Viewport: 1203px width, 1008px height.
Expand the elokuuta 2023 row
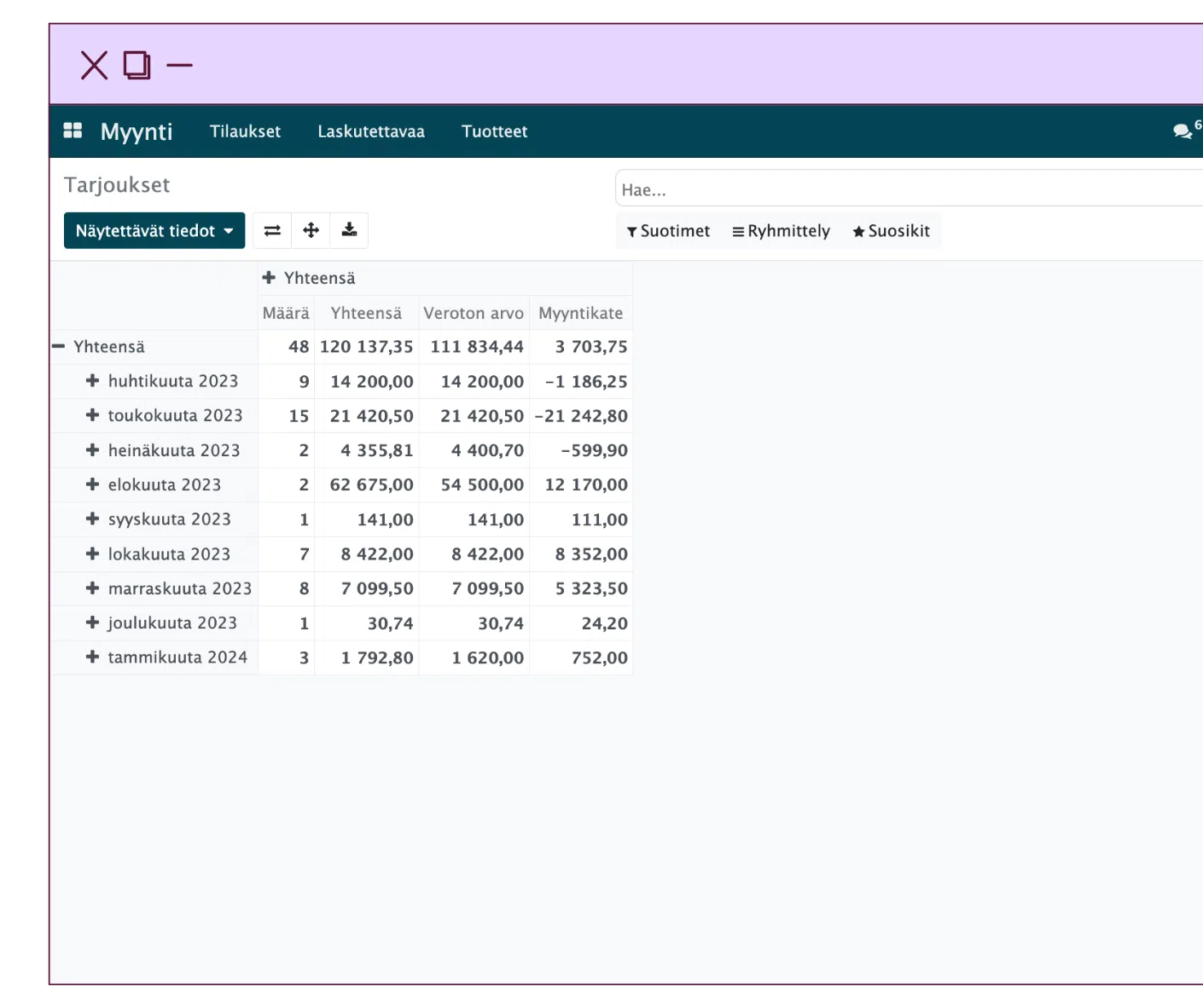coord(93,484)
